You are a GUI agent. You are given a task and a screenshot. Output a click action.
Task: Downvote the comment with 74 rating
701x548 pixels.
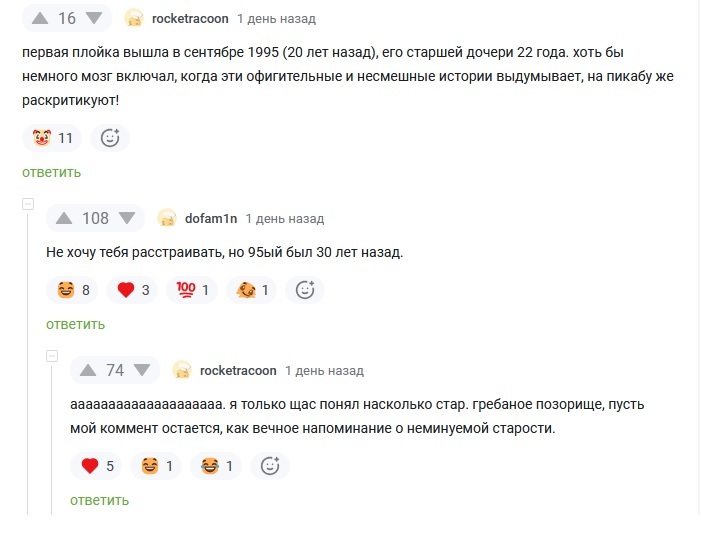coord(141,370)
